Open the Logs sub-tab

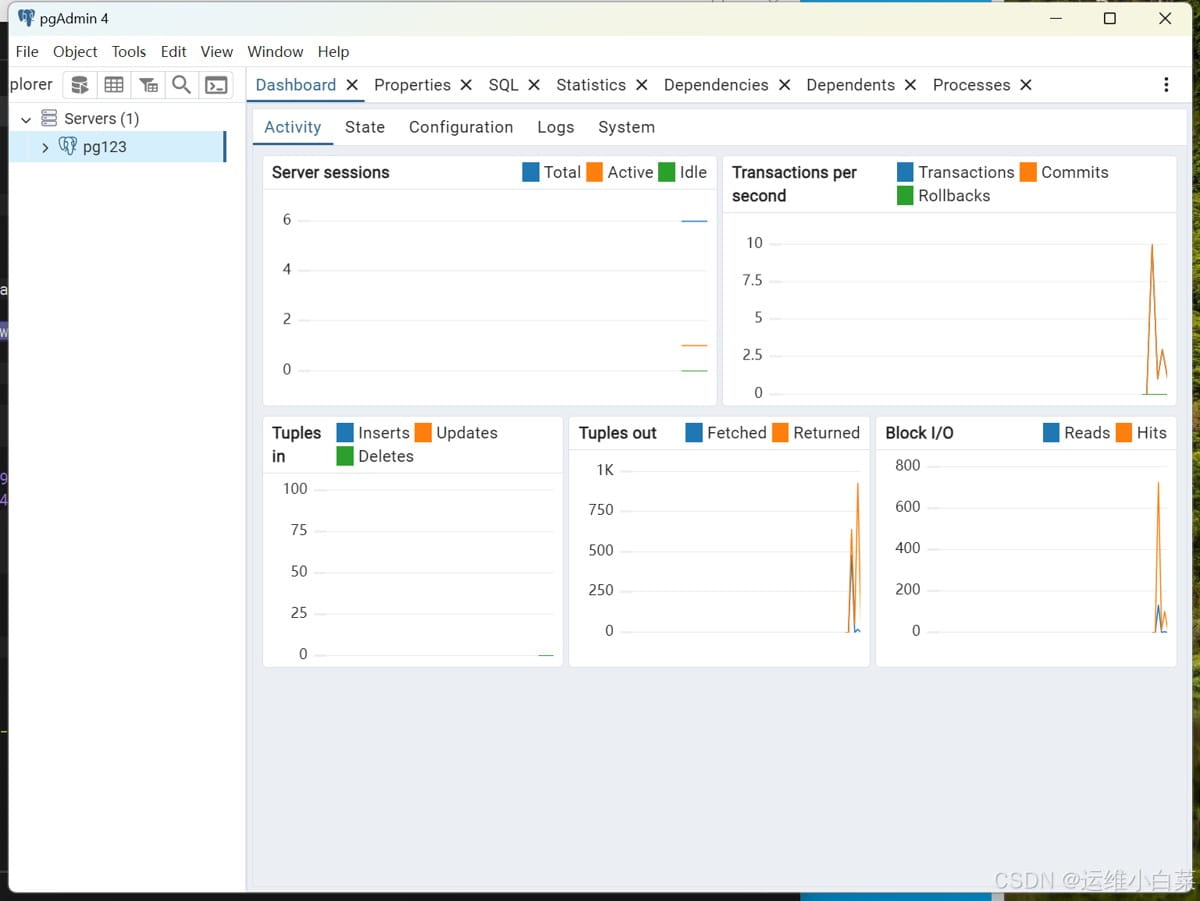coord(555,127)
